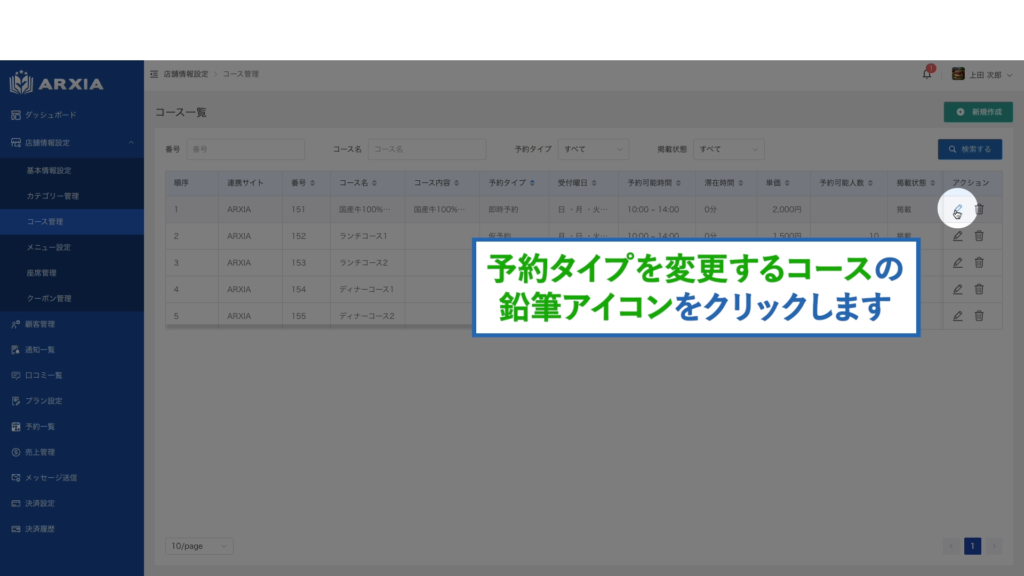Open the 掲載状態 filter dropdown
The width and height of the screenshot is (1024, 576).
point(729,149)
